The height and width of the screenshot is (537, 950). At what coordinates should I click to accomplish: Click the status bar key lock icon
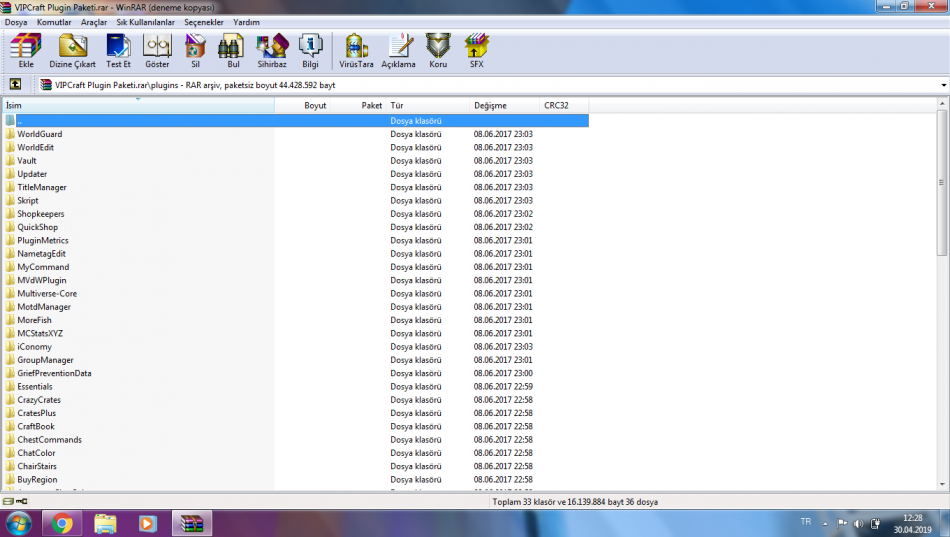(22, 501)
